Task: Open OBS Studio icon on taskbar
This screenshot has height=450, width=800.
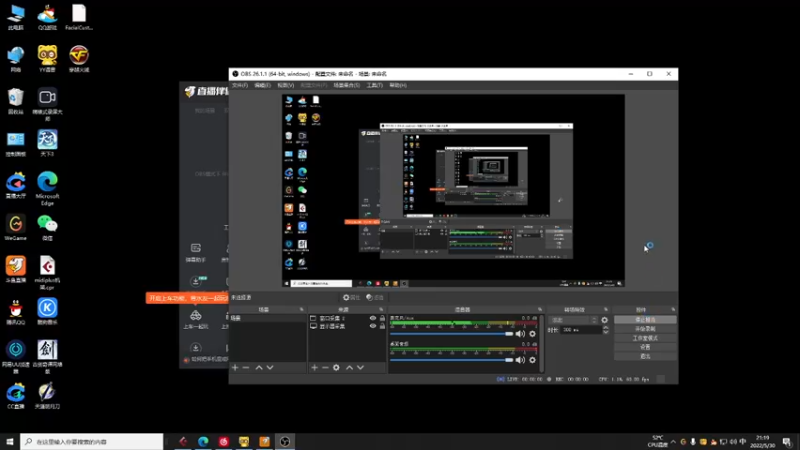Action: (285, 441)
